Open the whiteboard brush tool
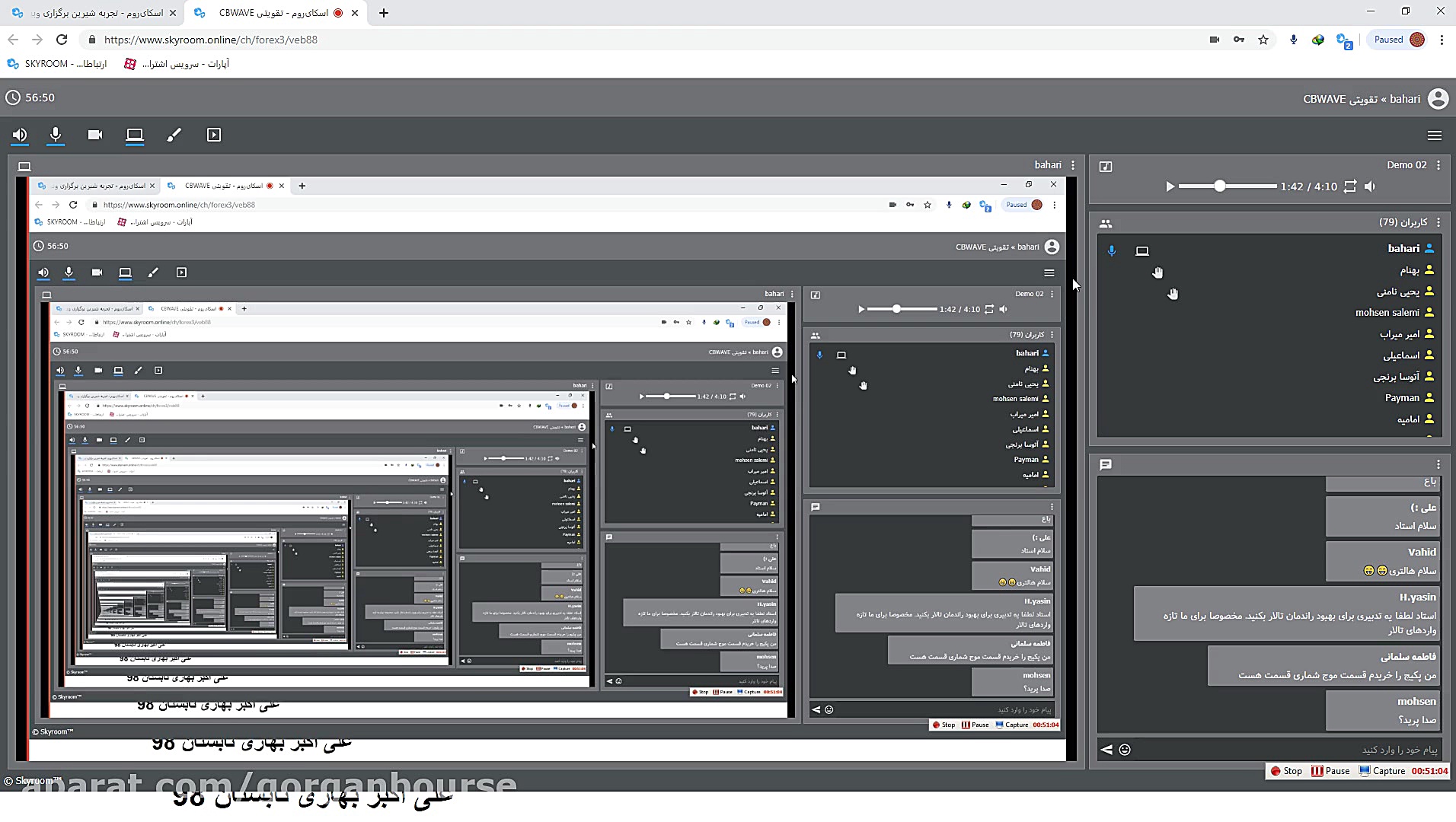The image size is (1456, 822). tap(174, 135)
